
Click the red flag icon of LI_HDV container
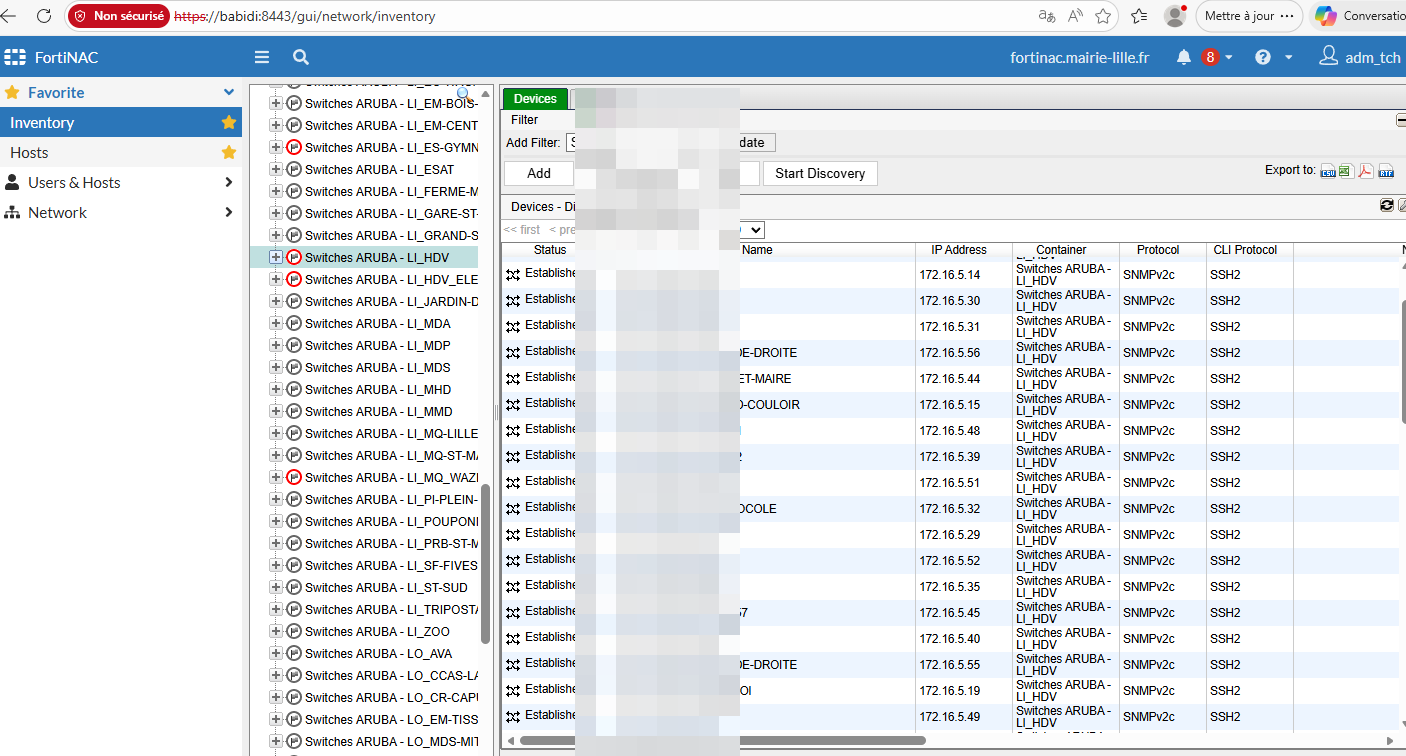click(x=294, y=258)
